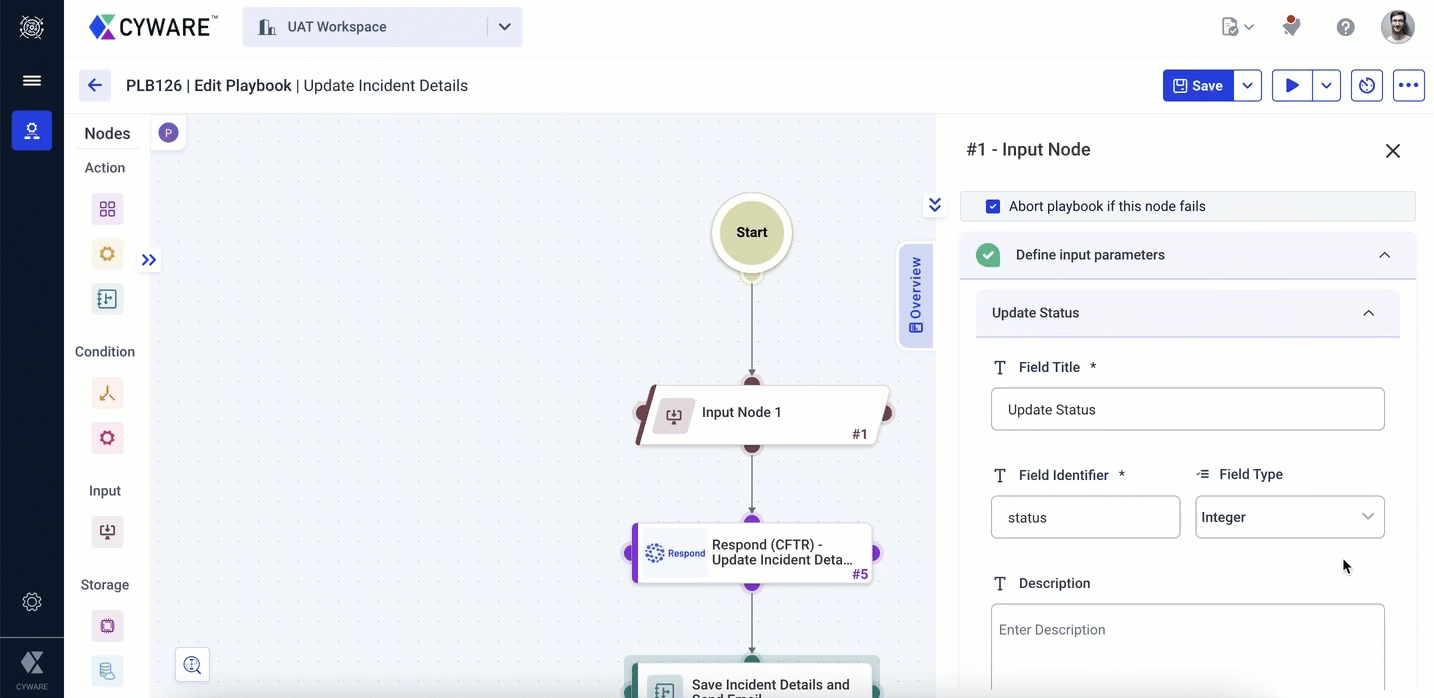
Task: Uncheck Abort playbook if this node fails
Action: 993,207
